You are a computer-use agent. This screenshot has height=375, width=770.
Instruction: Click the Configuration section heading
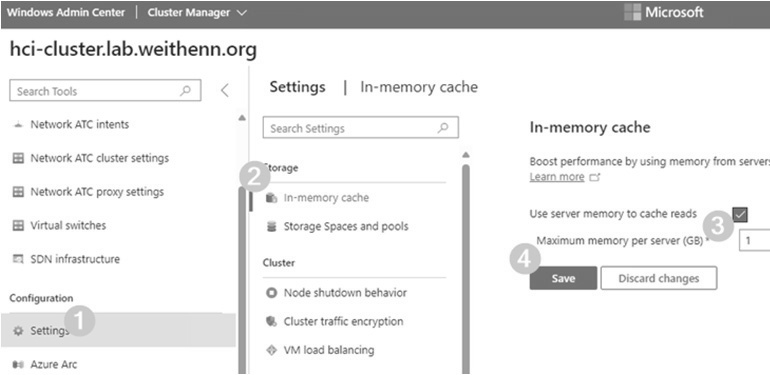(41, 298)
